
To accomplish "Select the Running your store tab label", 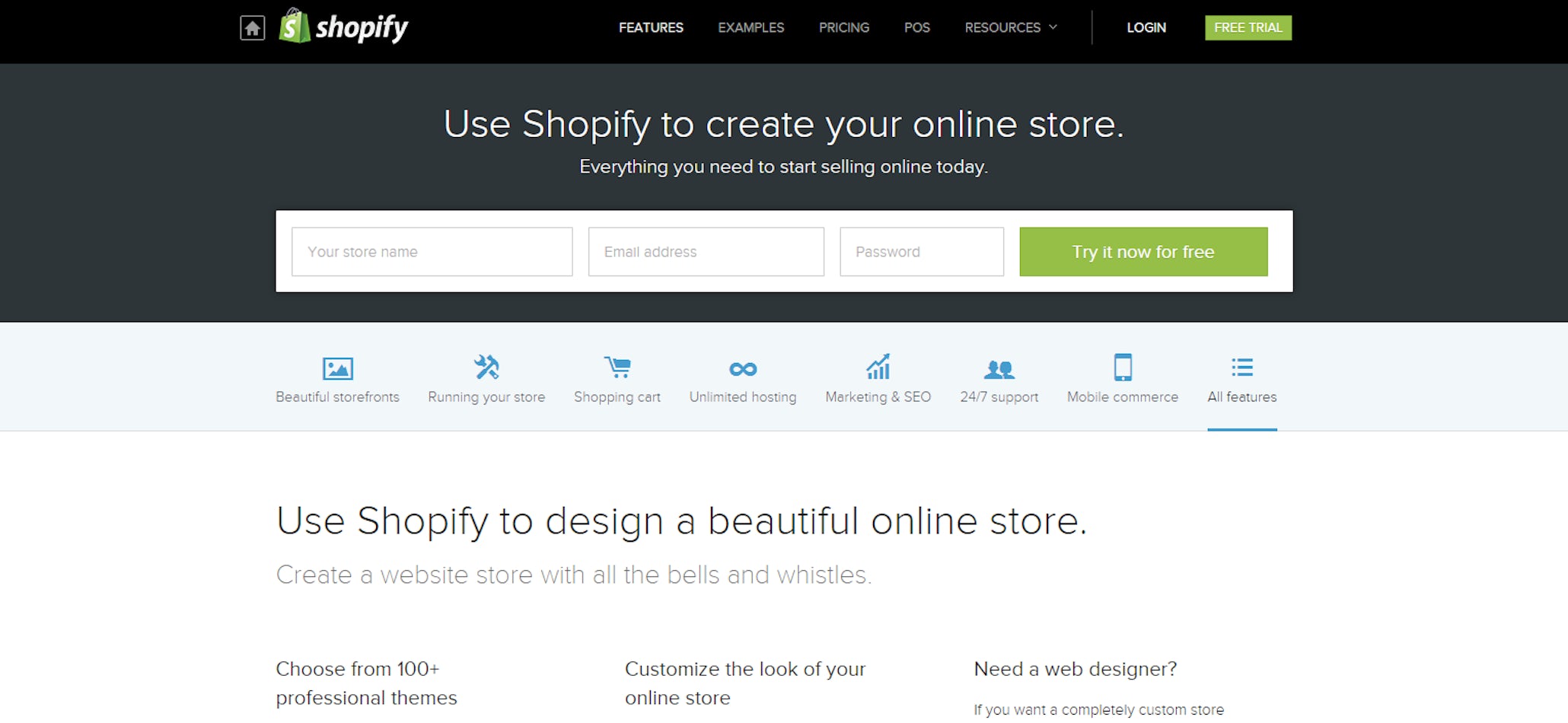I will tap(486, 397).
